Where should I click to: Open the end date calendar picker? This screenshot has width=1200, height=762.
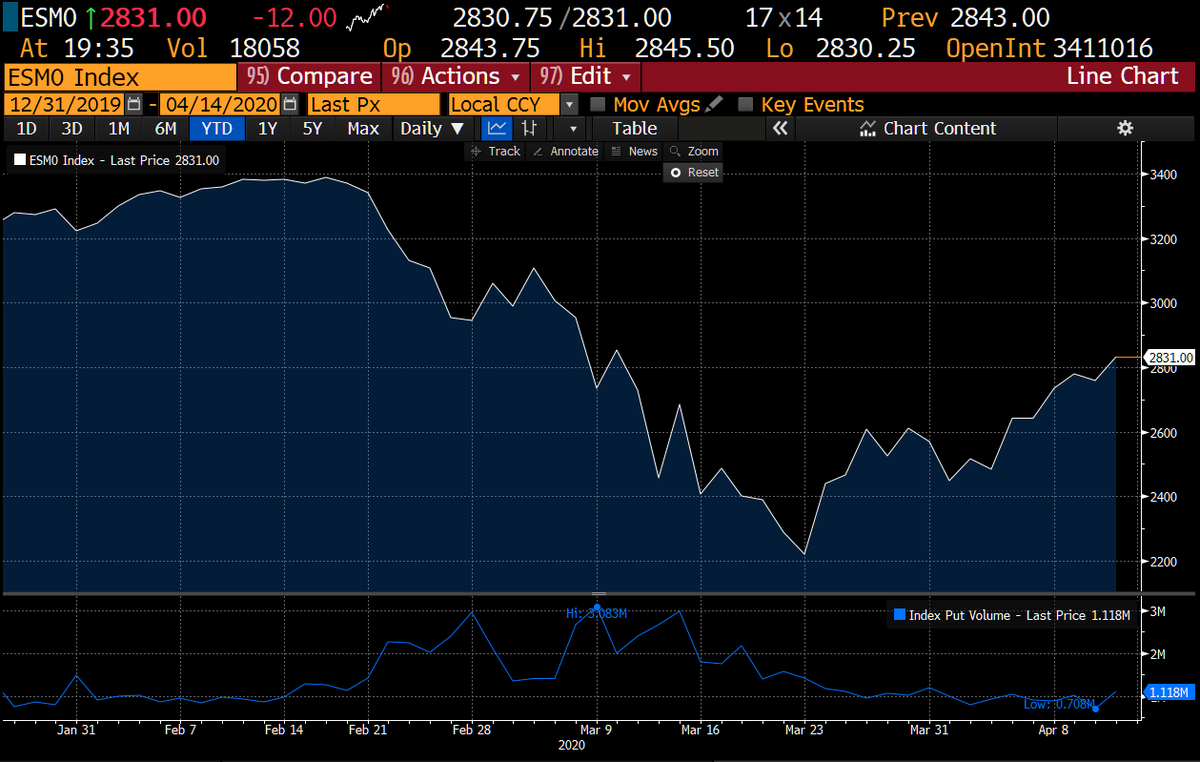[x=290, y=104]
